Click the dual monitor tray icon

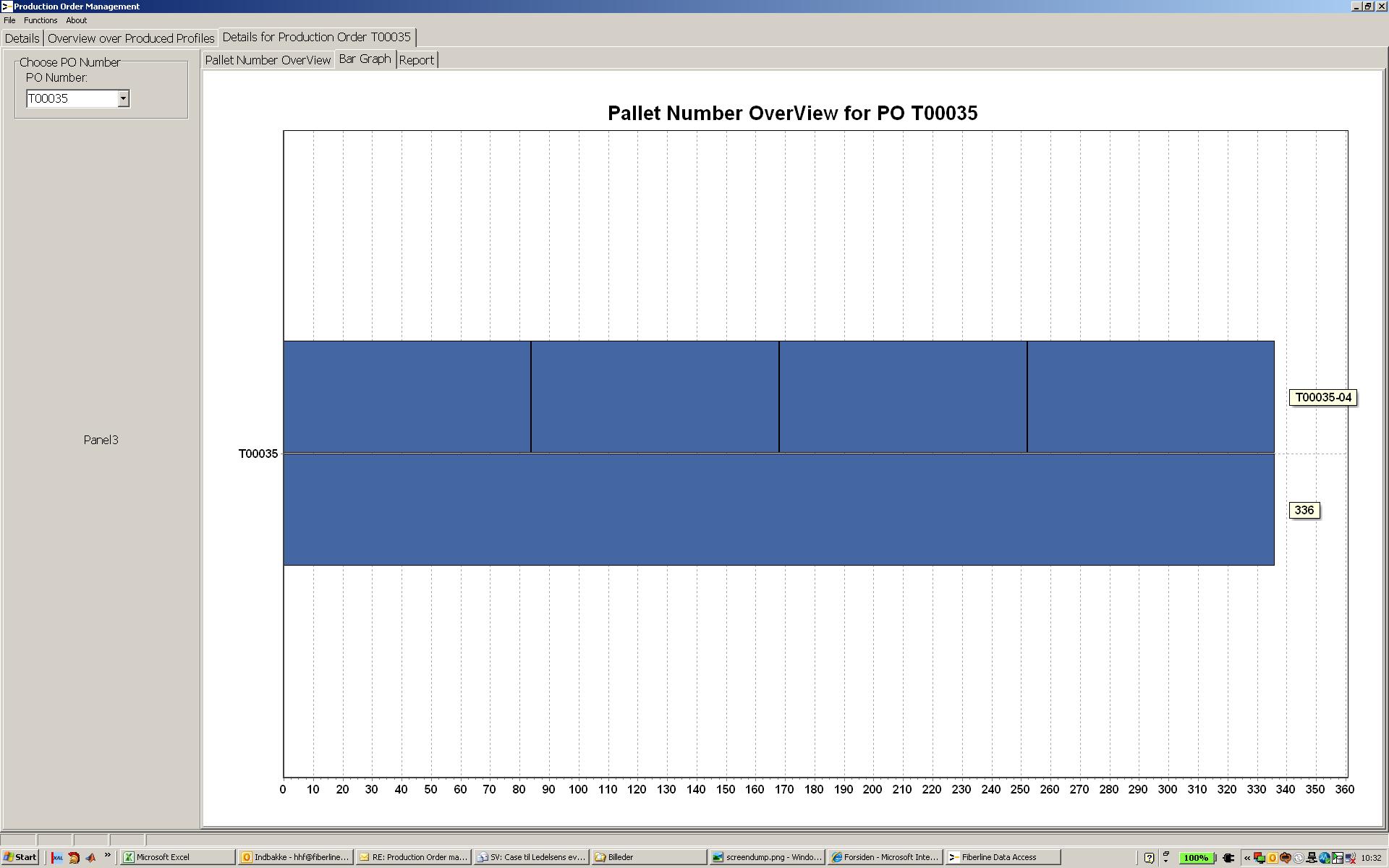click(1260, 858)
